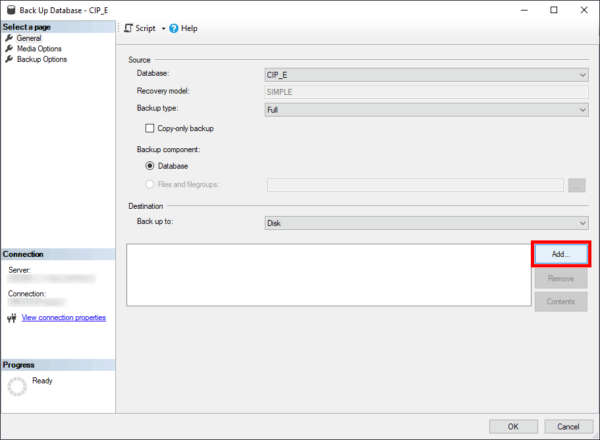Viewport: 600px width, 440px height.
Task: Click the Media Options wrench icon
Action: (9, 49)
